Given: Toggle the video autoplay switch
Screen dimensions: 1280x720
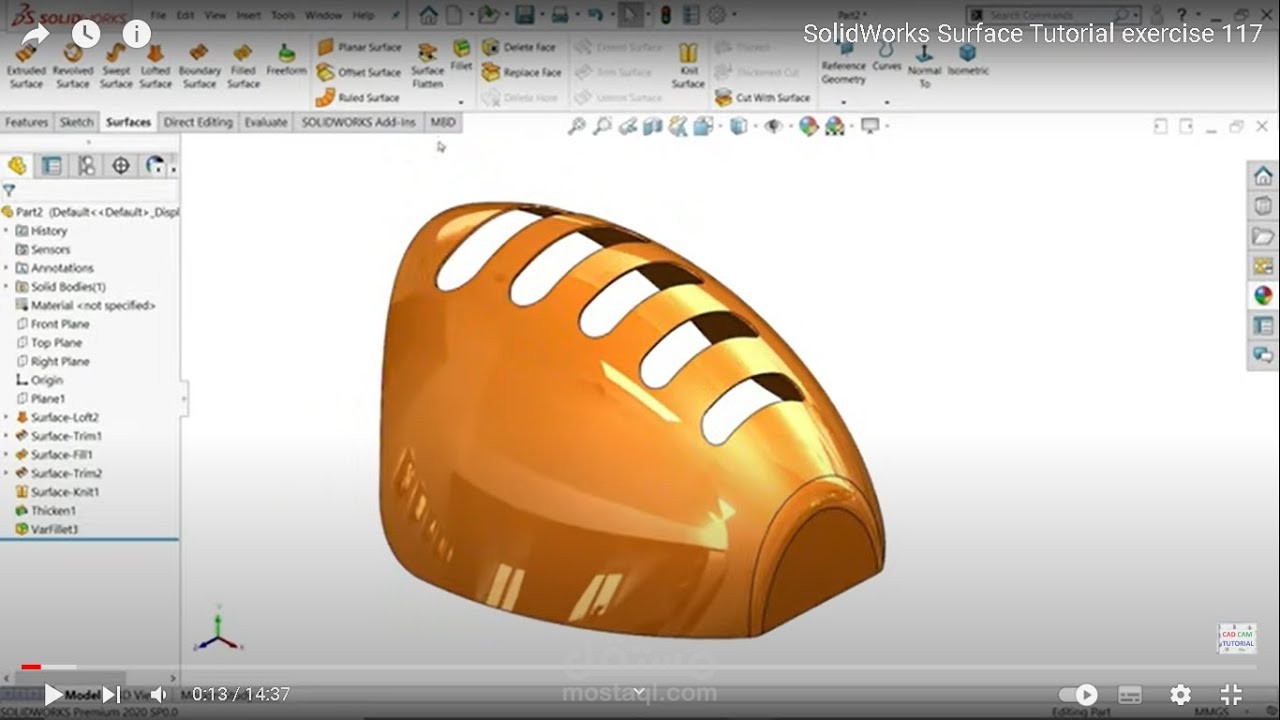Looking at the screenshot, I should click(1078, 694).
